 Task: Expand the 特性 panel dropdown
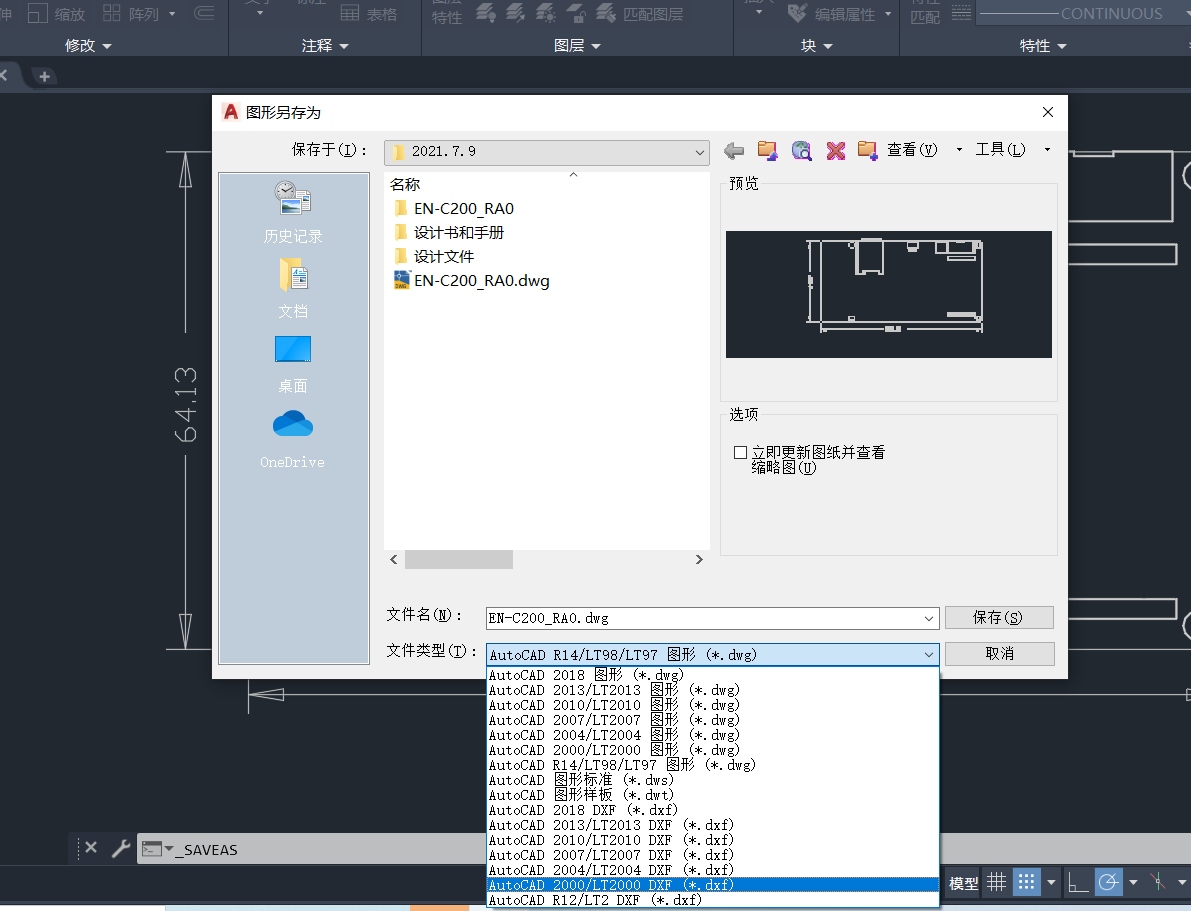tap(1043, 46)
